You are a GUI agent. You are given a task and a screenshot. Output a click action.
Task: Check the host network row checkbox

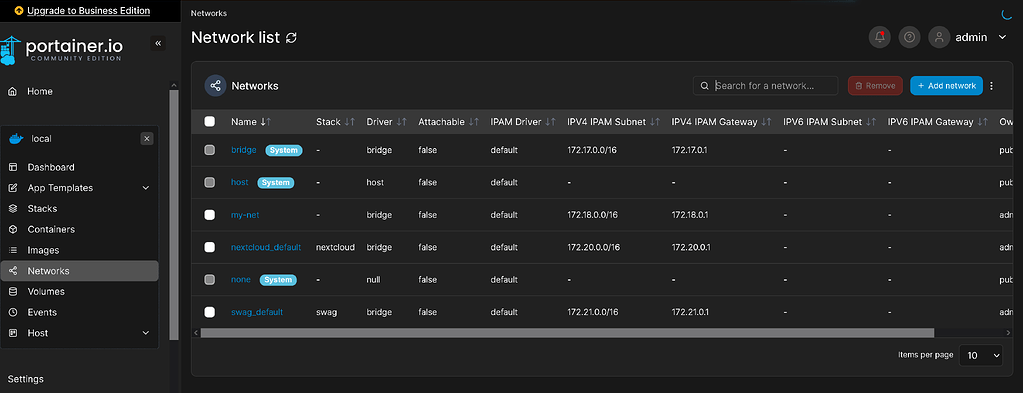(209, 183)
